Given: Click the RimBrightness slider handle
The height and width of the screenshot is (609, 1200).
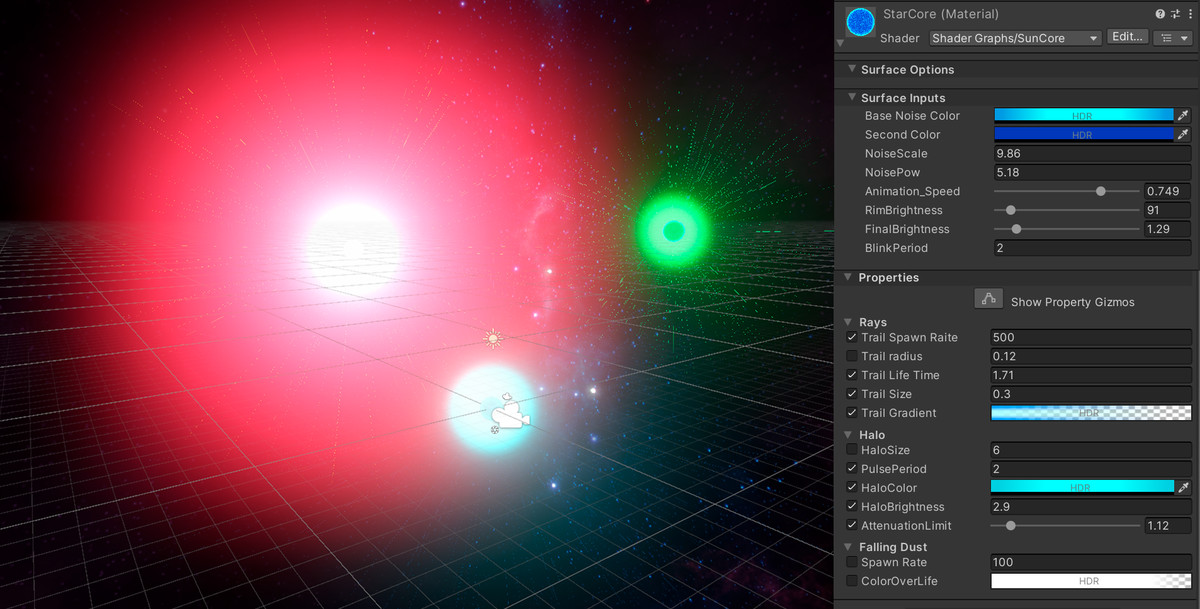Looking at the screenshot, I should [x=1011, y=210].
